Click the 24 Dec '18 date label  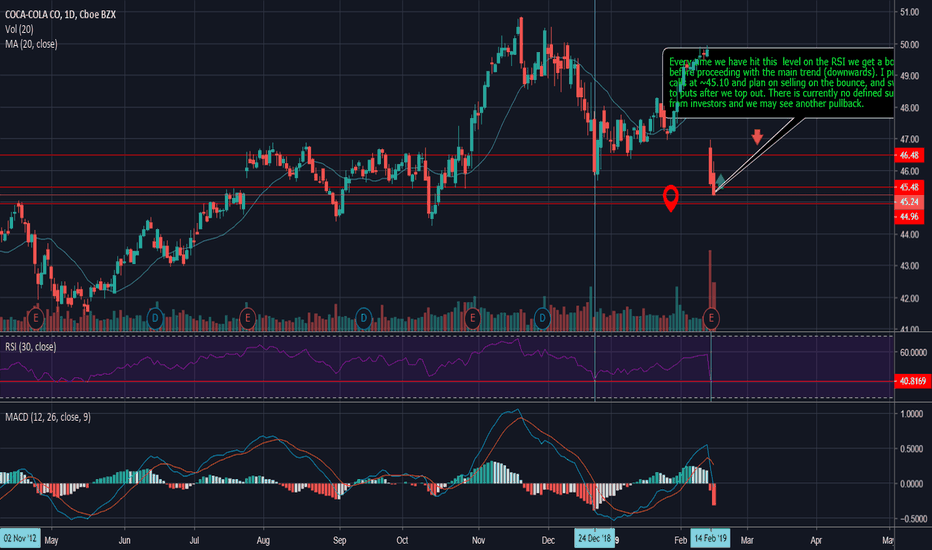click(x=594, y=539)
